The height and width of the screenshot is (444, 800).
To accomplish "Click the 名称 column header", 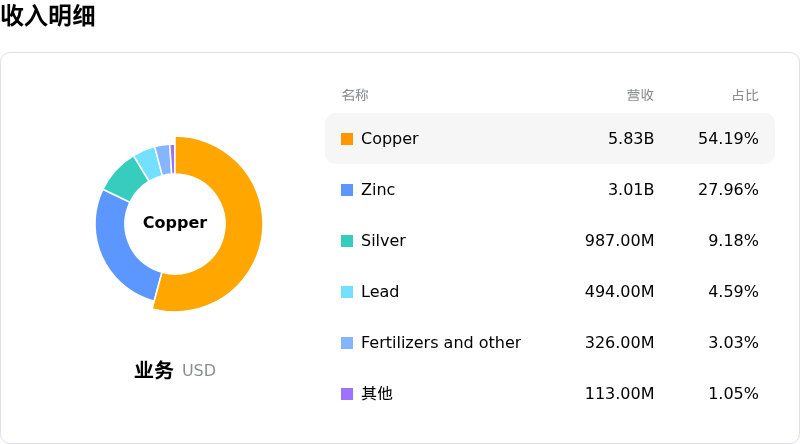I will coord(355,95).
